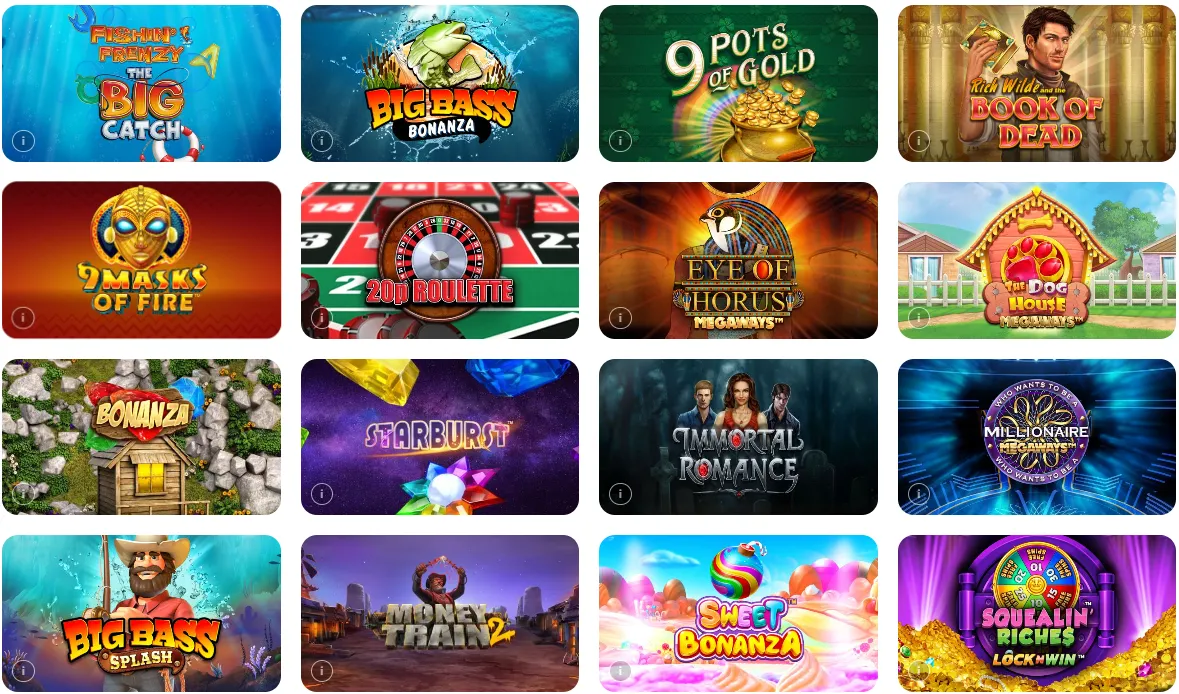Select The Dog House Megaways thumbnail
This screenshot has width=1179, height=694.
(1037, 260)
